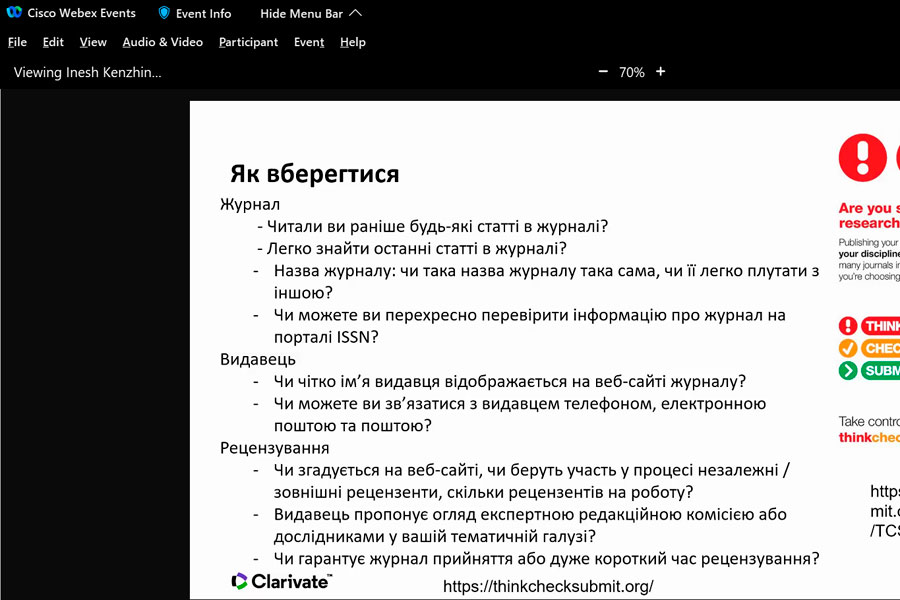
Task: Click the line Видавець пропонує огляд експертною
Action: click(530, 514)
